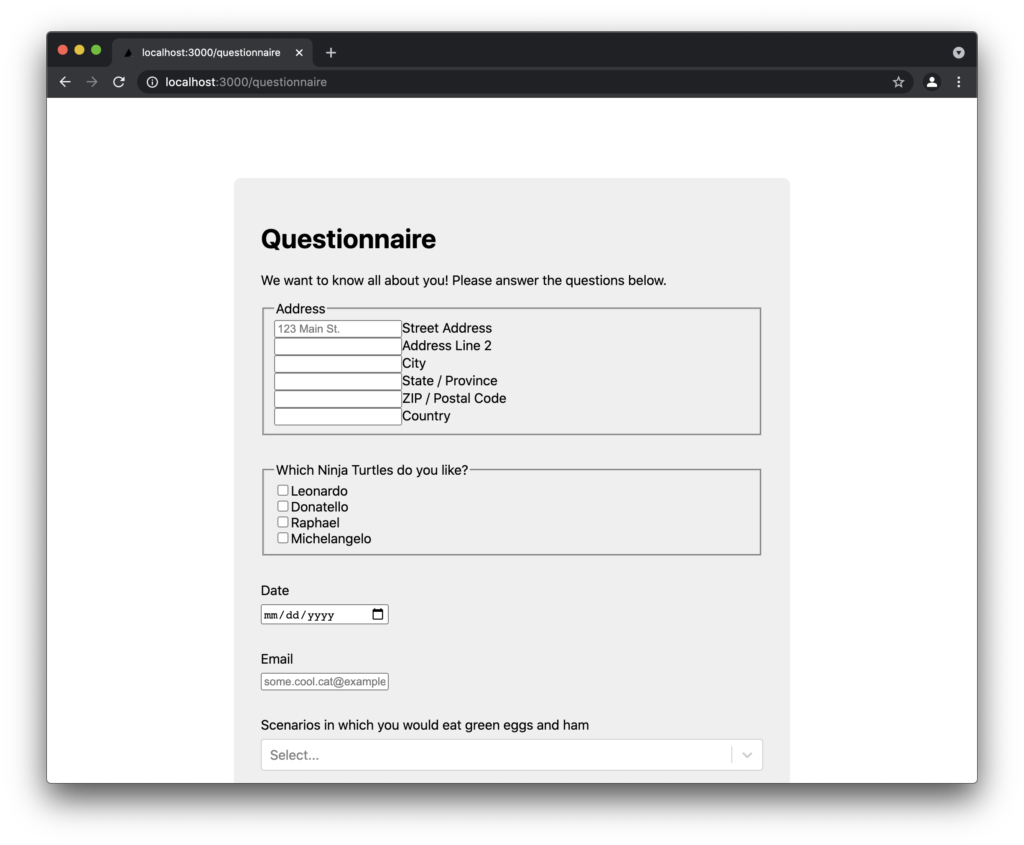The image size is (1024, 845).
Task: Open the Select... combo box
Action: click(x=495, y=755)
